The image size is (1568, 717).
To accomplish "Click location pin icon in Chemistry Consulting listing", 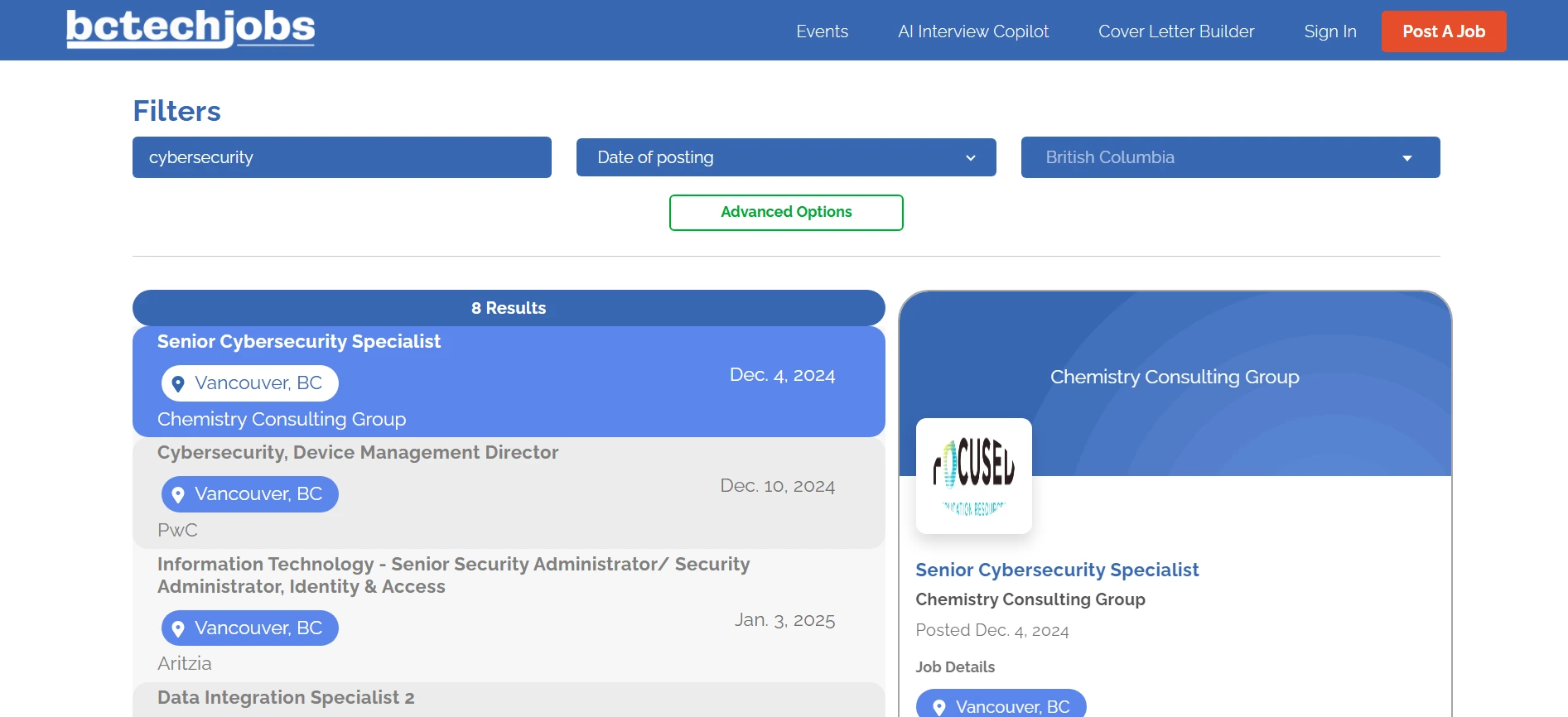I will tap(177, 383).
